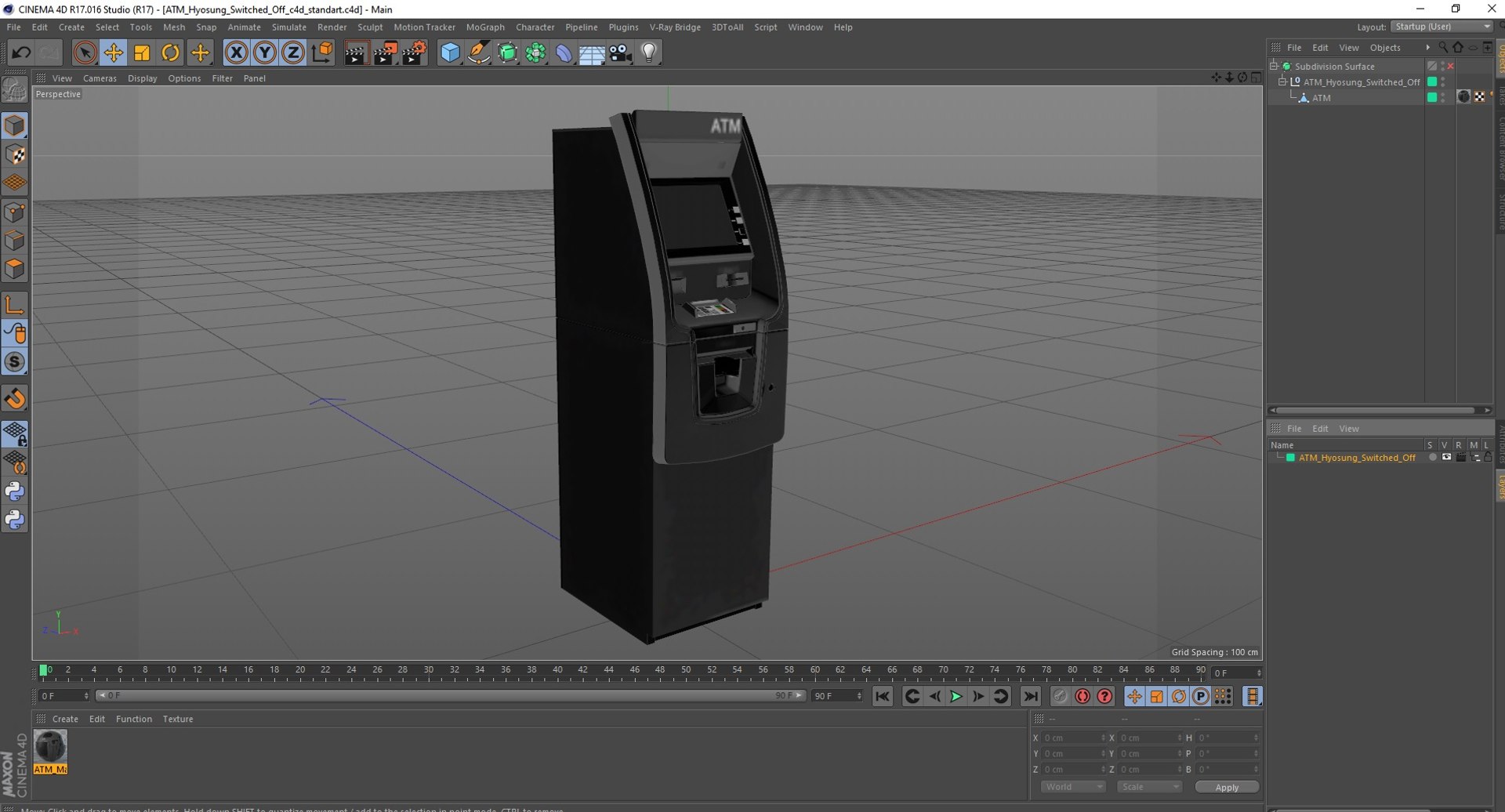The height and width of the screenshot is (812, 1505).
Task: Click the timeline preview range slider
Action: point(450,696)
